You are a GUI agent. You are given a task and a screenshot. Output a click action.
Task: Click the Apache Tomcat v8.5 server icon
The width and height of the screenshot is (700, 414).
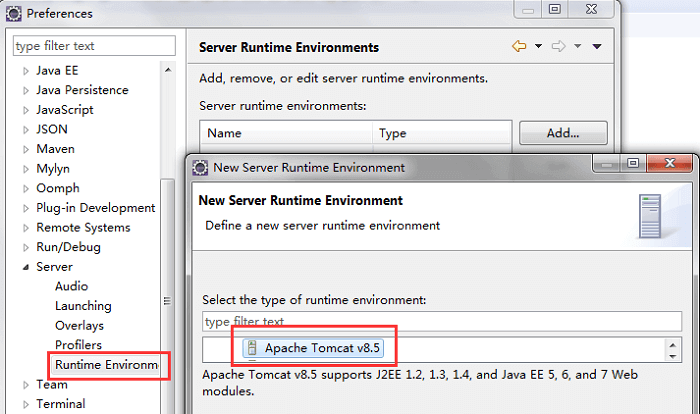point(252,349)
